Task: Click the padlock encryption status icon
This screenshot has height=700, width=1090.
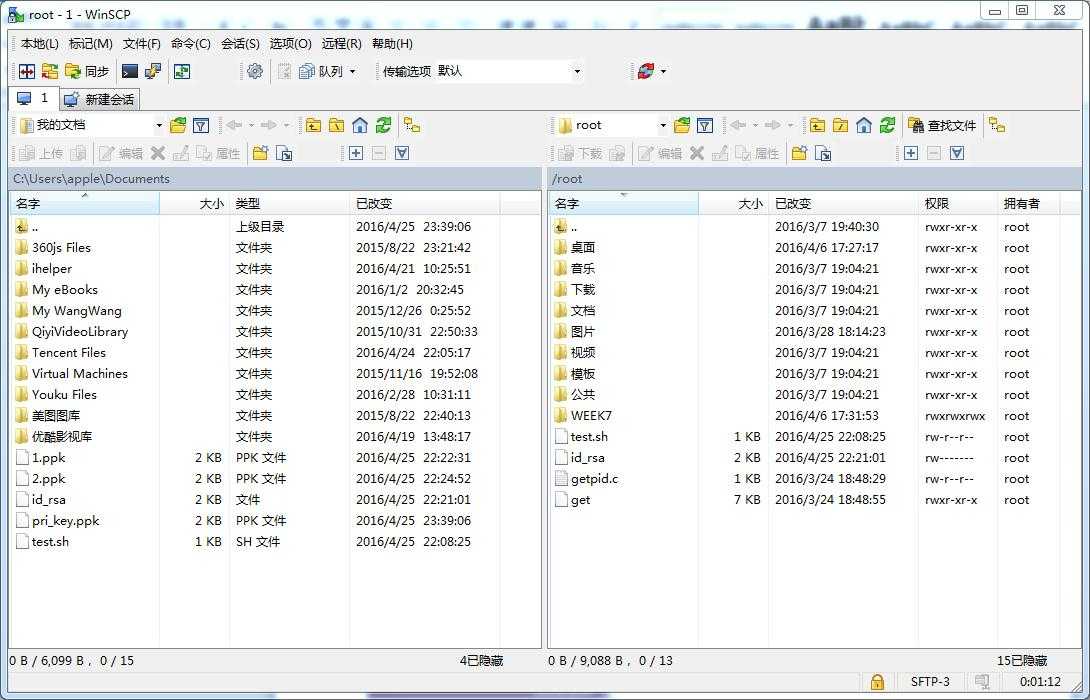Action: coord(877,681)
